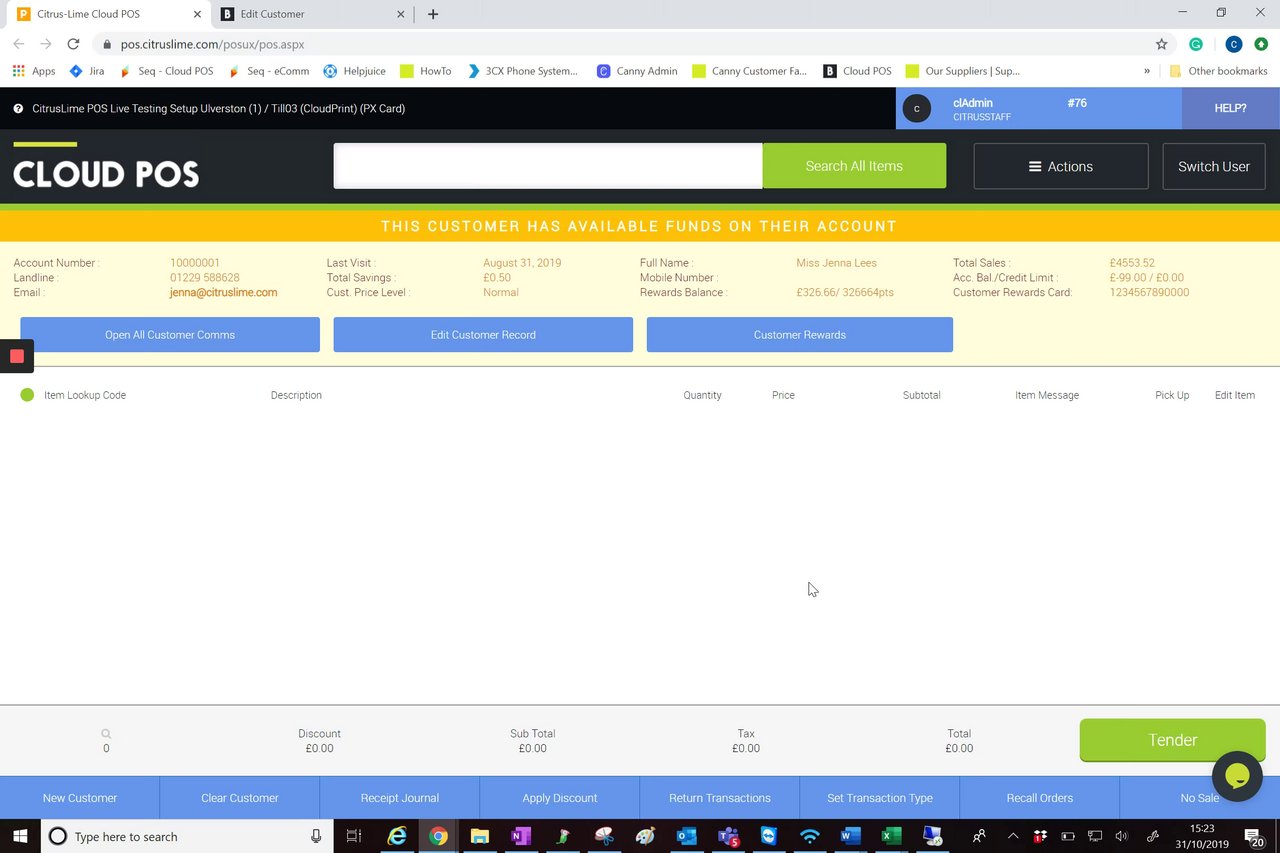Open the notification center icon

[1254, 836]
